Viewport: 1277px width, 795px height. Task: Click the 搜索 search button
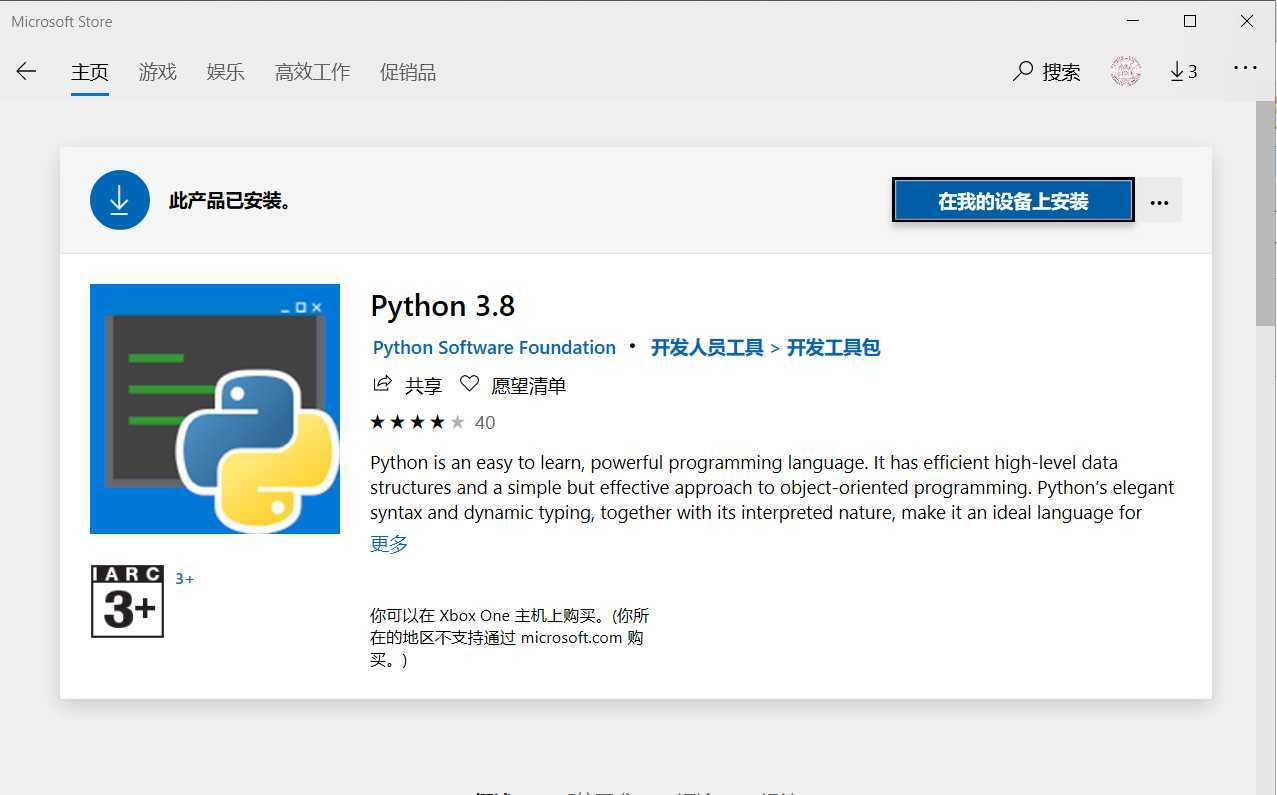point(1047,71)
